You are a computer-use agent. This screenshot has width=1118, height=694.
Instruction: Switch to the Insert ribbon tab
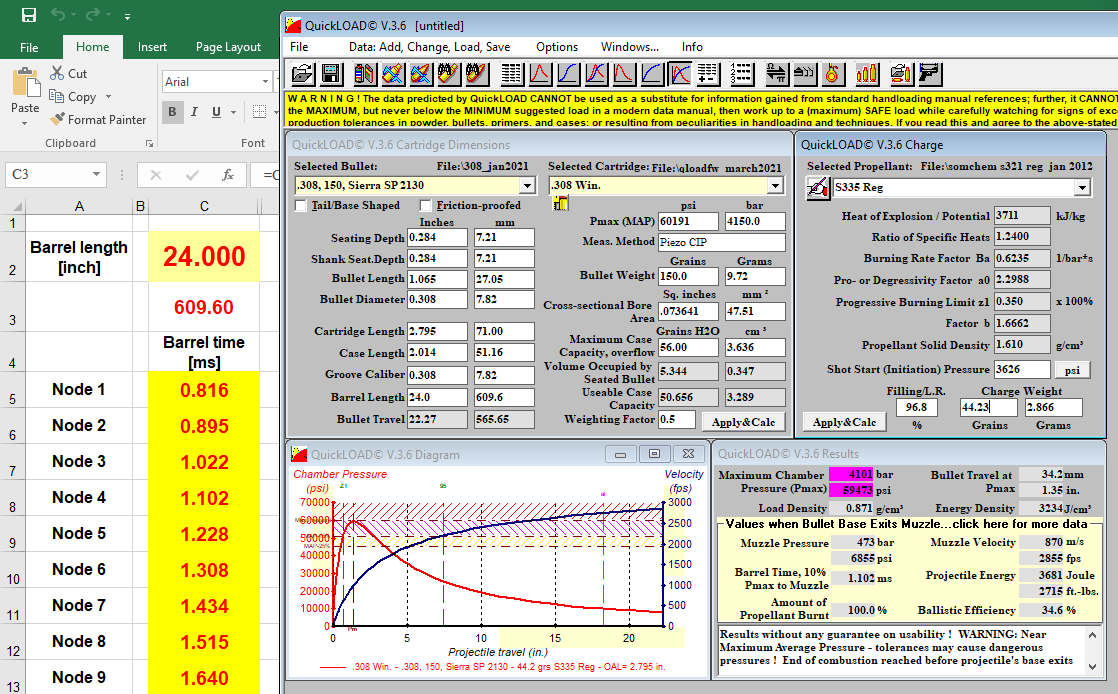pos(152,47)
